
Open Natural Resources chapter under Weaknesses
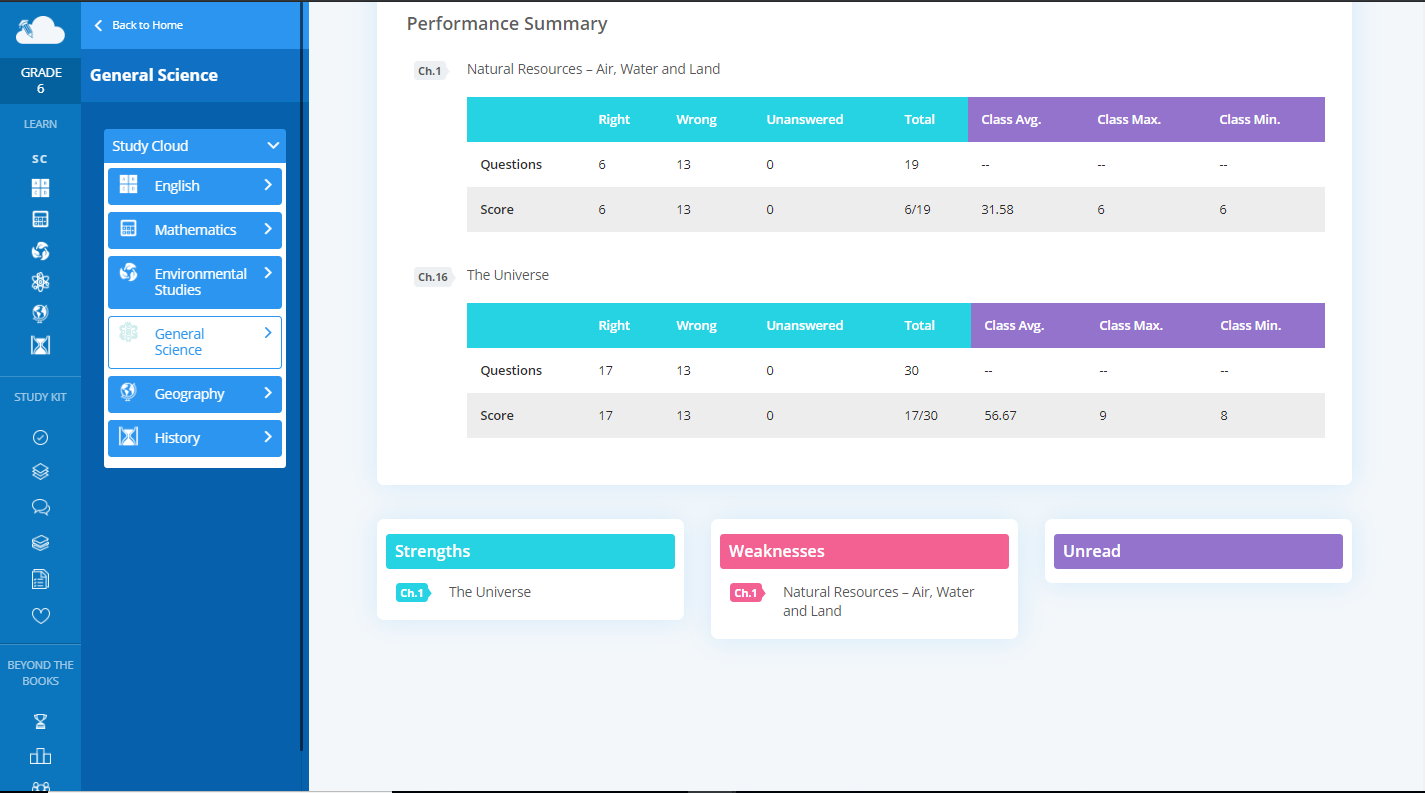coord(877,601)
